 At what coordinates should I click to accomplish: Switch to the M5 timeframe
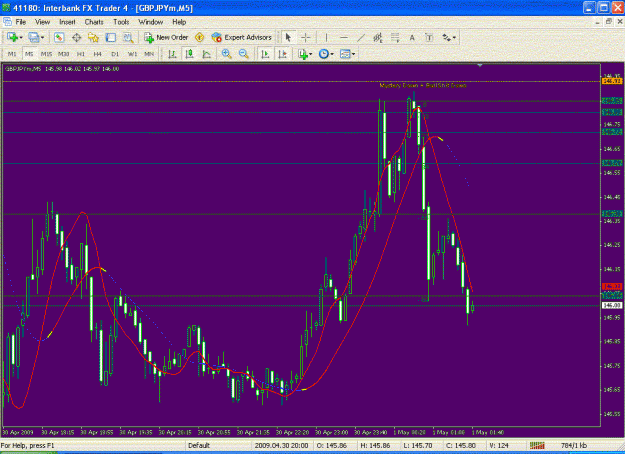pos(29,54)
